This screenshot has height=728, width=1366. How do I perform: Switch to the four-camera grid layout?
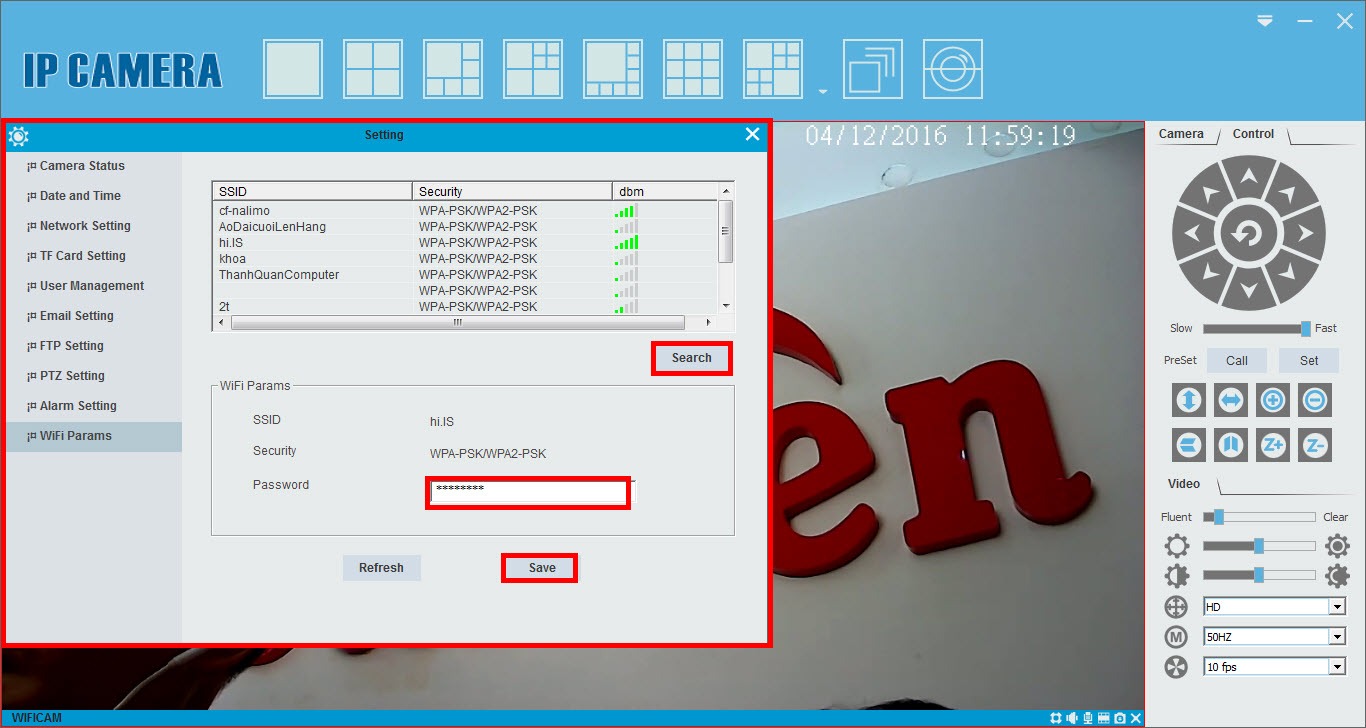coord(371,68)
